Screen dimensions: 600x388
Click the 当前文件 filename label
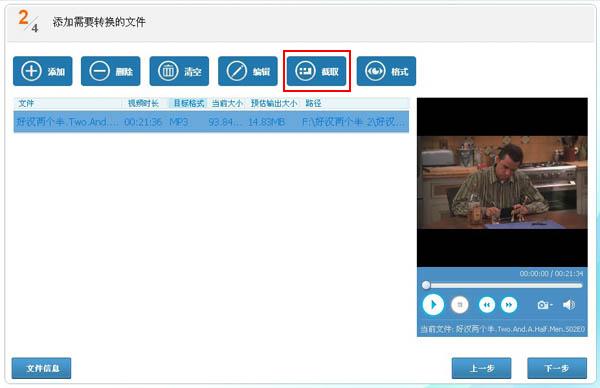point(502,329)
